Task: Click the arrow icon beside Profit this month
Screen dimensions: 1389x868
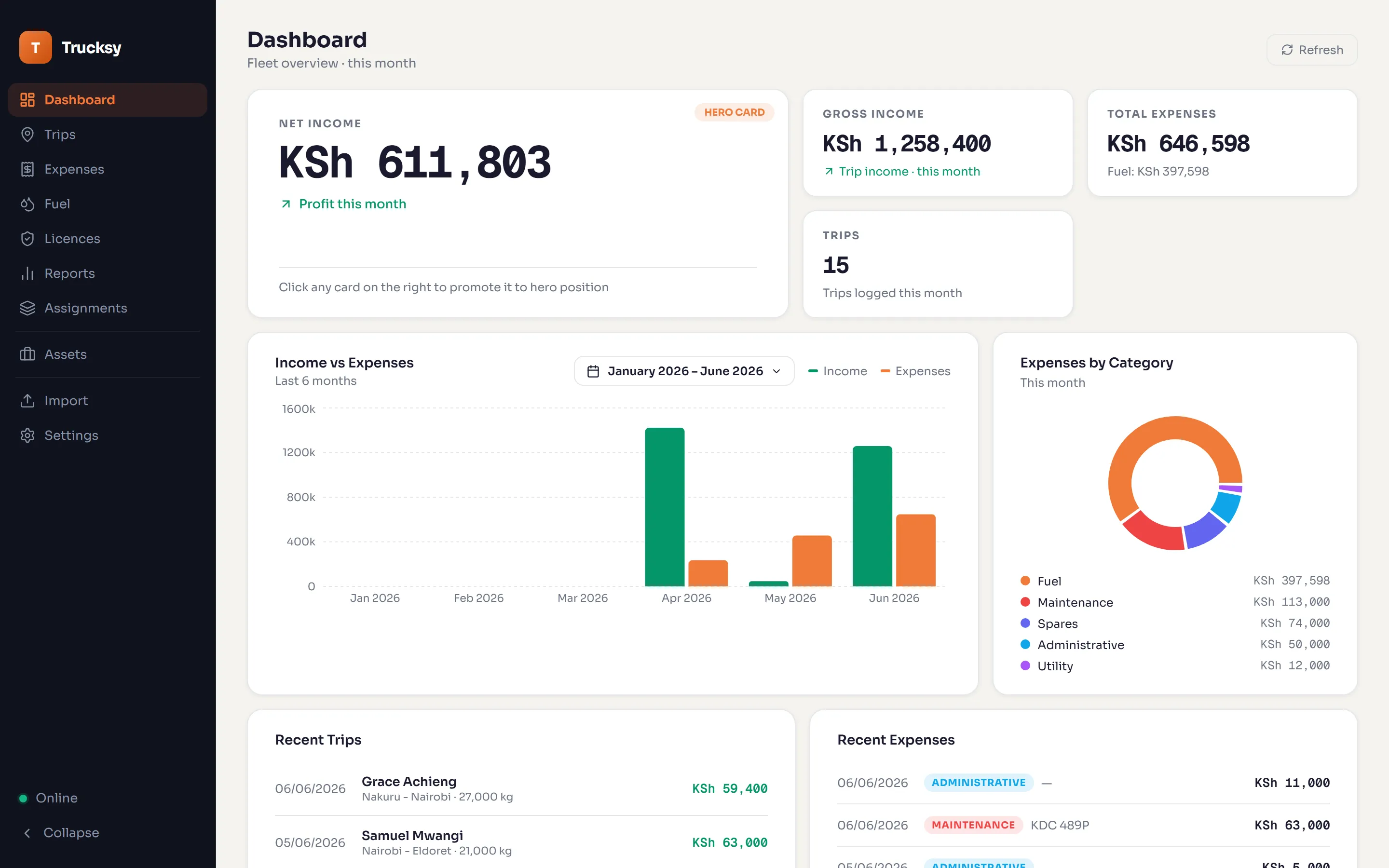Action: click(x=286, y=204)
